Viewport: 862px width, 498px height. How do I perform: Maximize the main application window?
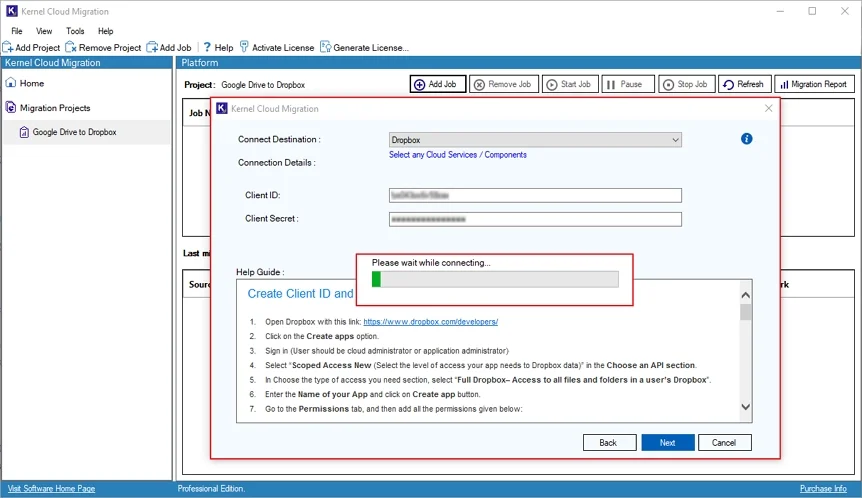[x=812, y=11]
